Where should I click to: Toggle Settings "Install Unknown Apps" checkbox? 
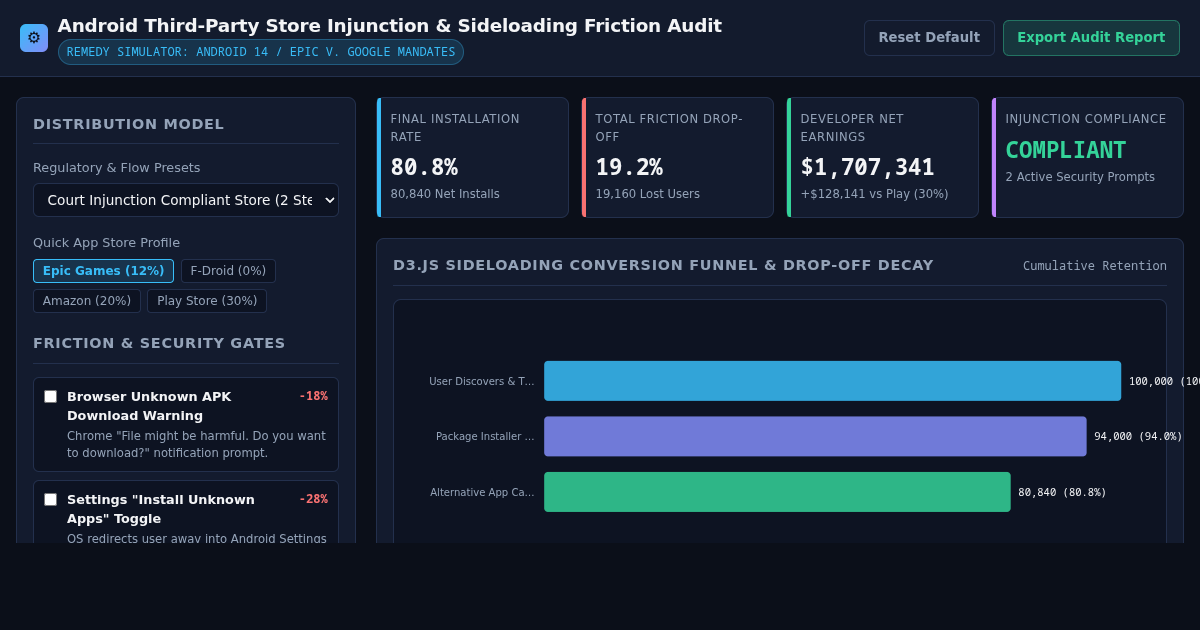click(50, 500)
